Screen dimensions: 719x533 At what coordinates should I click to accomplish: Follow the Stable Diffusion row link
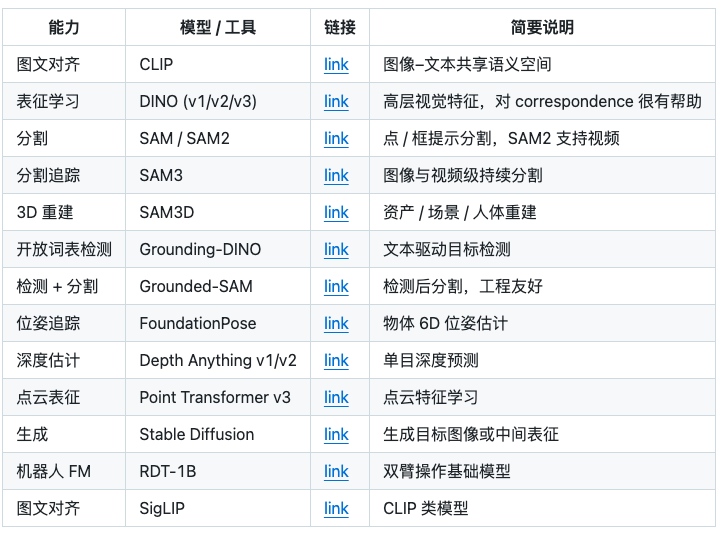[x=336, y=435]
